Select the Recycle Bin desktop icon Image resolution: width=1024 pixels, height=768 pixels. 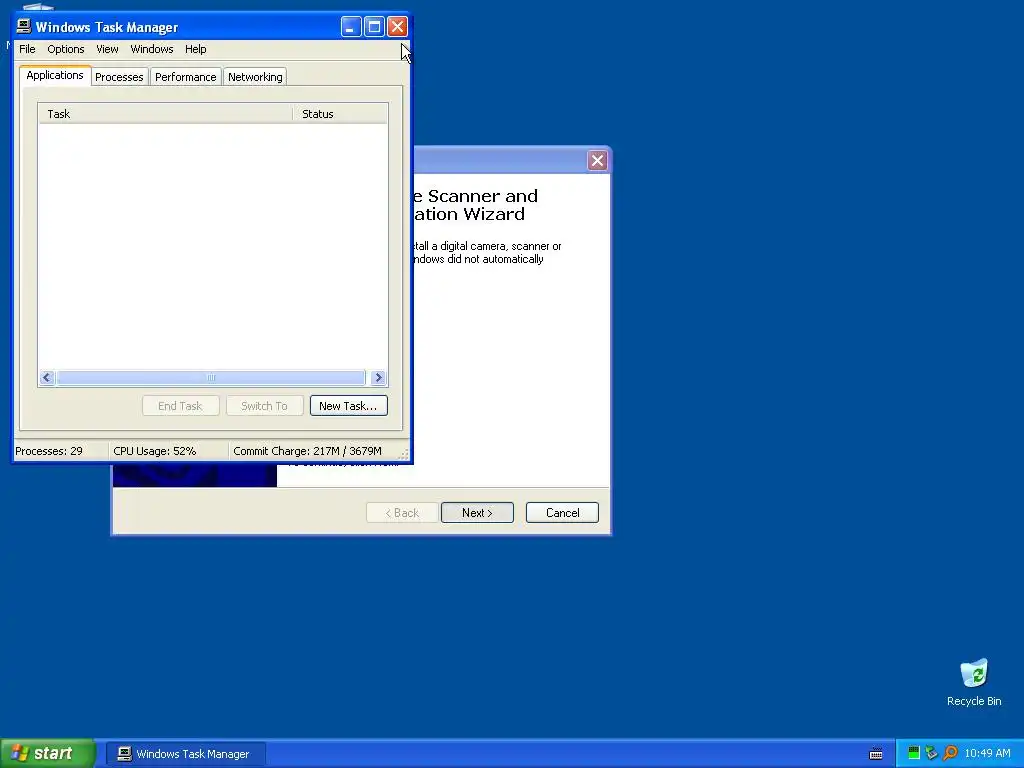coord(974,683)
